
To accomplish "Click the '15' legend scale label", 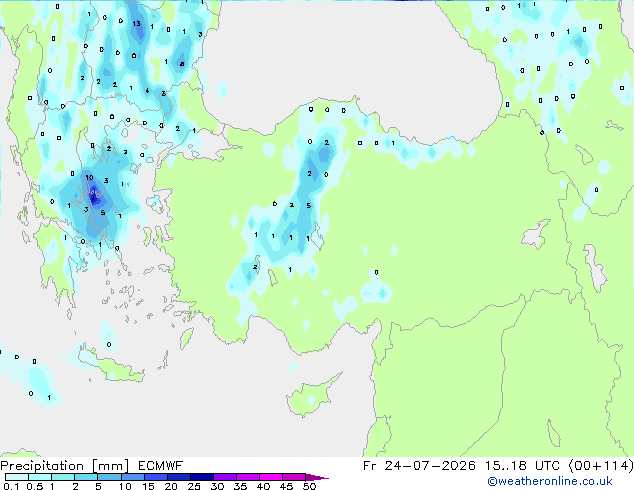I will click(148, 486).
